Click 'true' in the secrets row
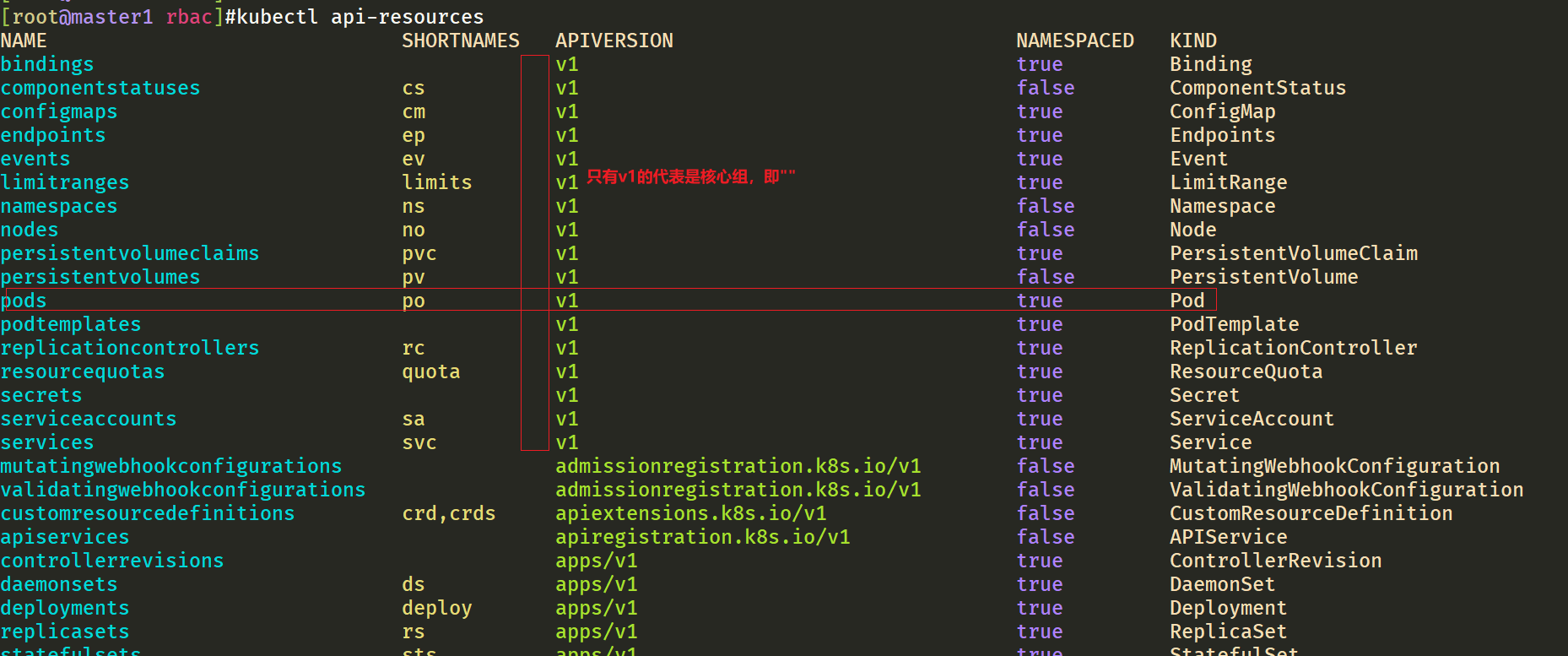 pos(1040,395)
